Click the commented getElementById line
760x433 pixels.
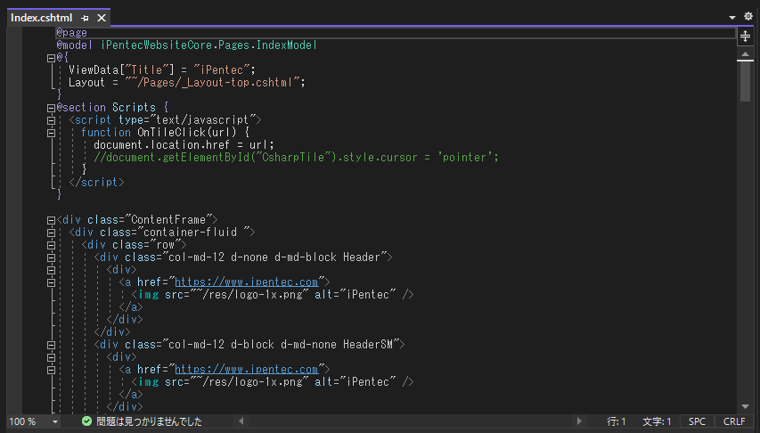296,158
